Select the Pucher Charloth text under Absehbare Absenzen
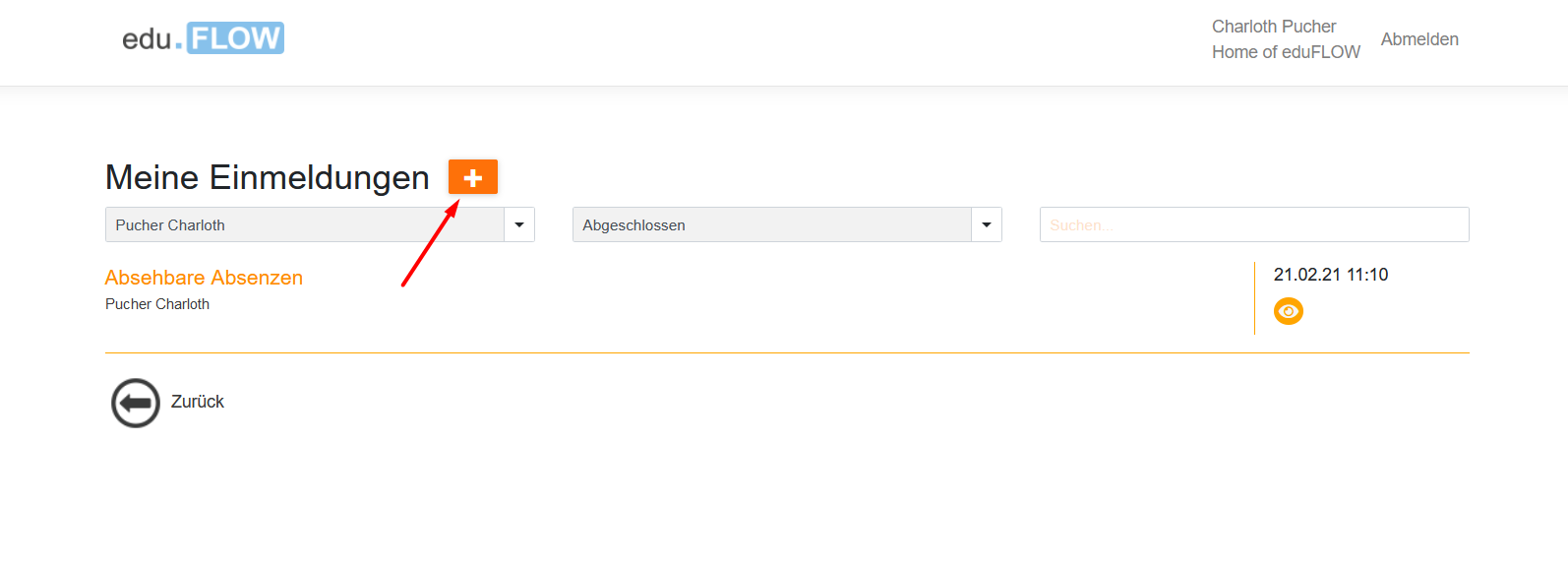 (157, 303)
